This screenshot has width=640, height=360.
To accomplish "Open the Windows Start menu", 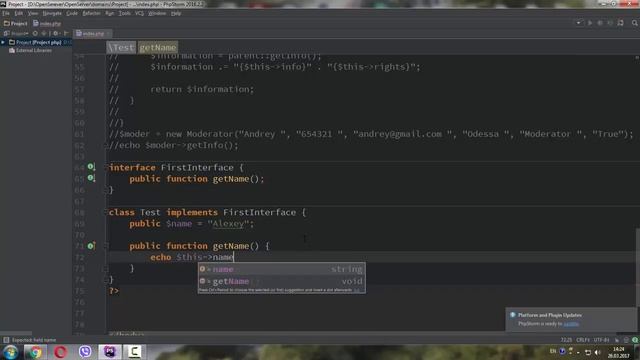I will (x=10, y=352).
